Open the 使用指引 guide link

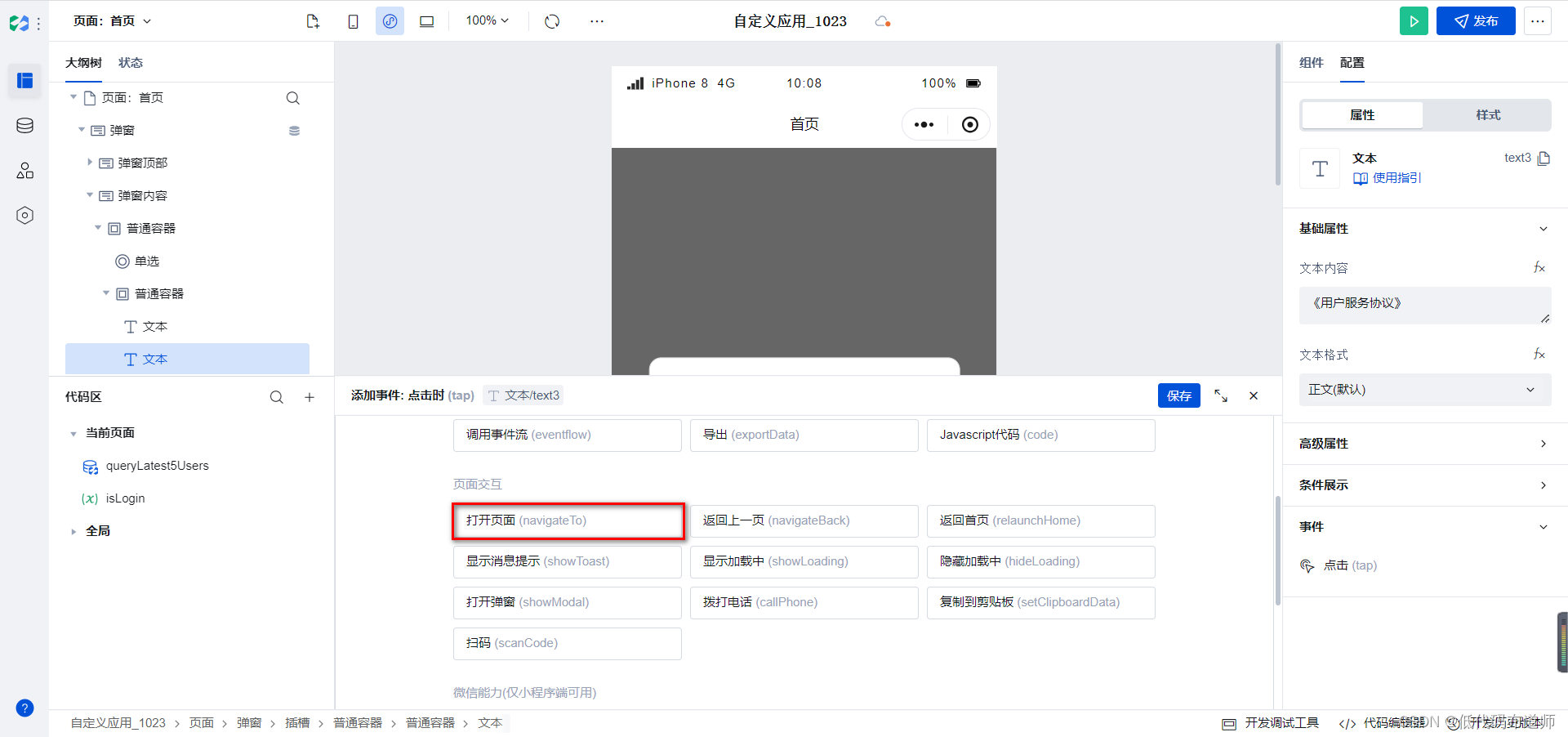coord(1388,178)
